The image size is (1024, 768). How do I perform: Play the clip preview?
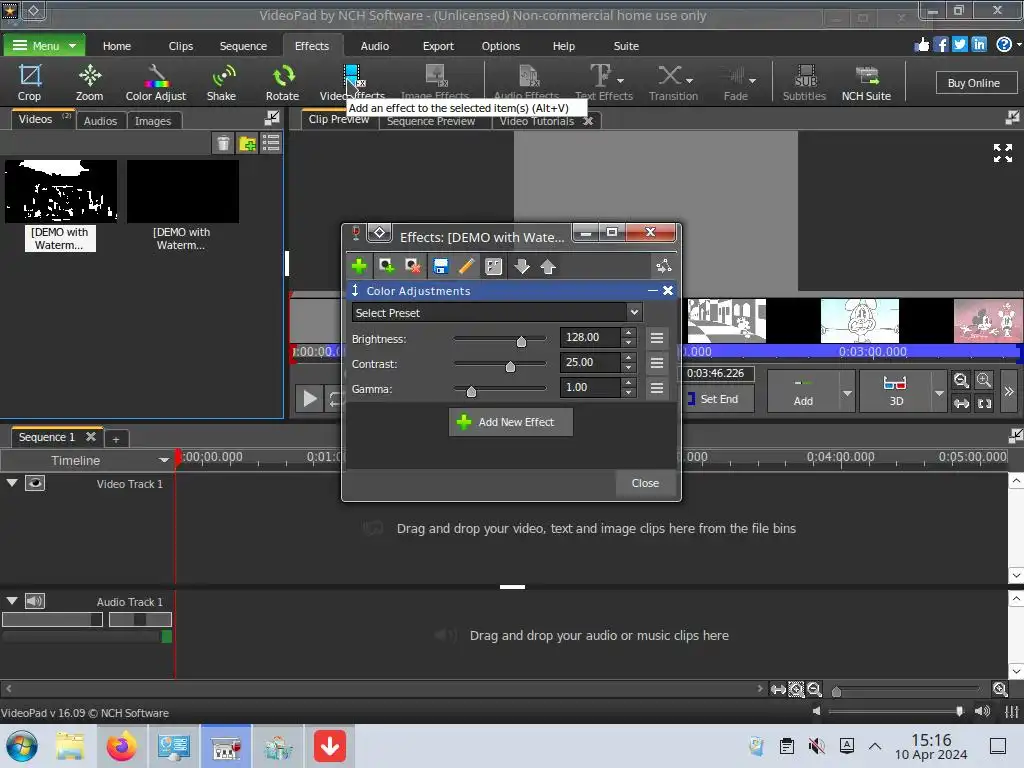310,398
